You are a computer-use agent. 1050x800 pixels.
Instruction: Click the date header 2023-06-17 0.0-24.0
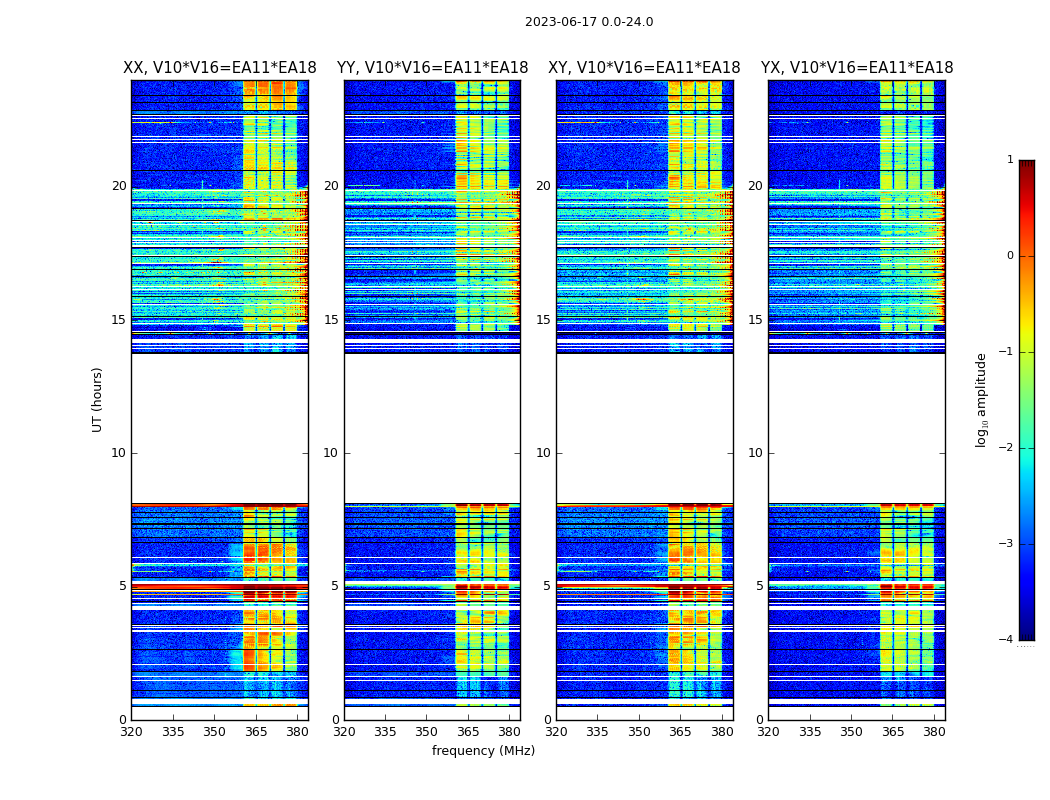589,22
